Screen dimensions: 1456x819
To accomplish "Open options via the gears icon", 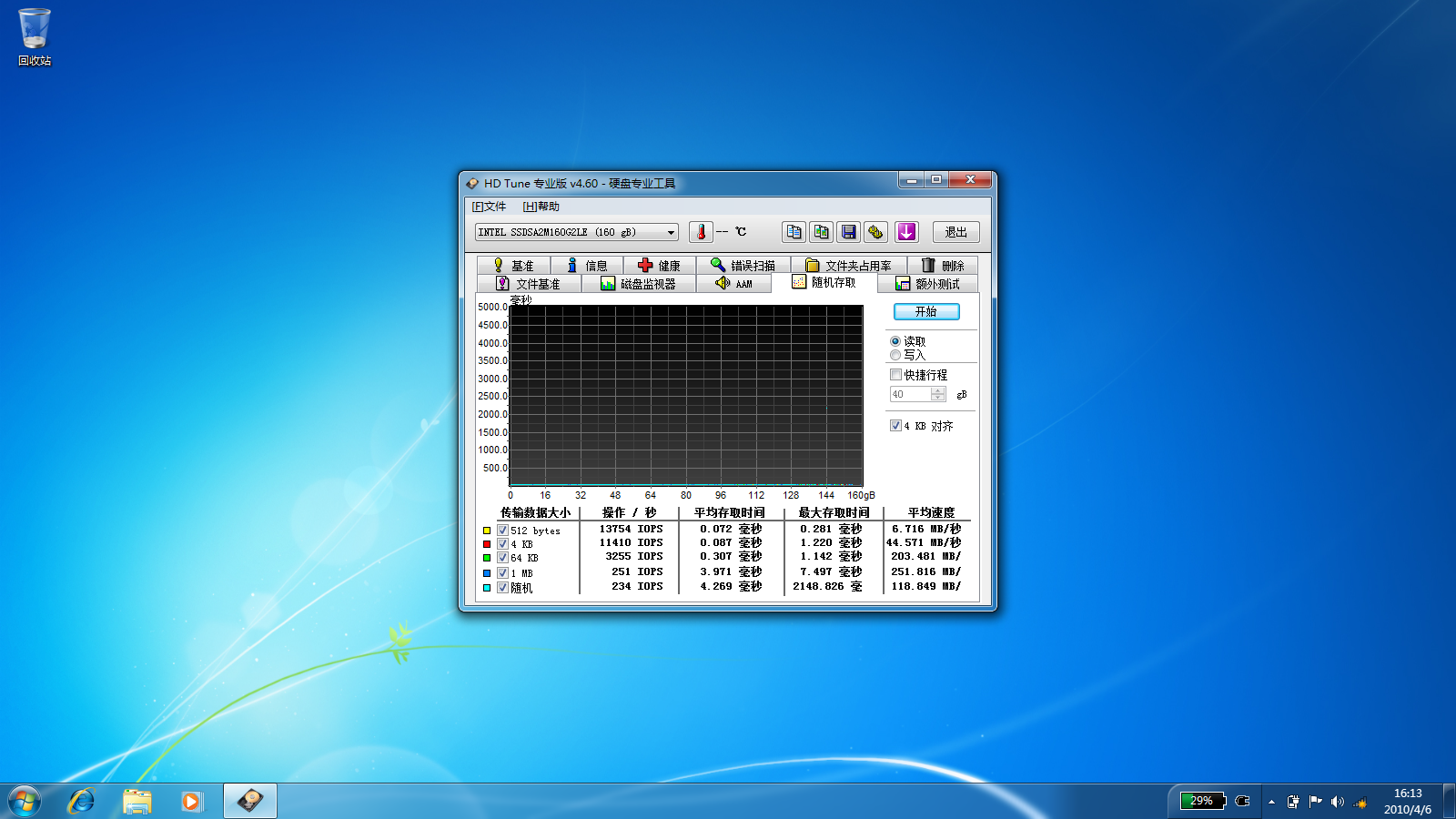I will (875, 232).
